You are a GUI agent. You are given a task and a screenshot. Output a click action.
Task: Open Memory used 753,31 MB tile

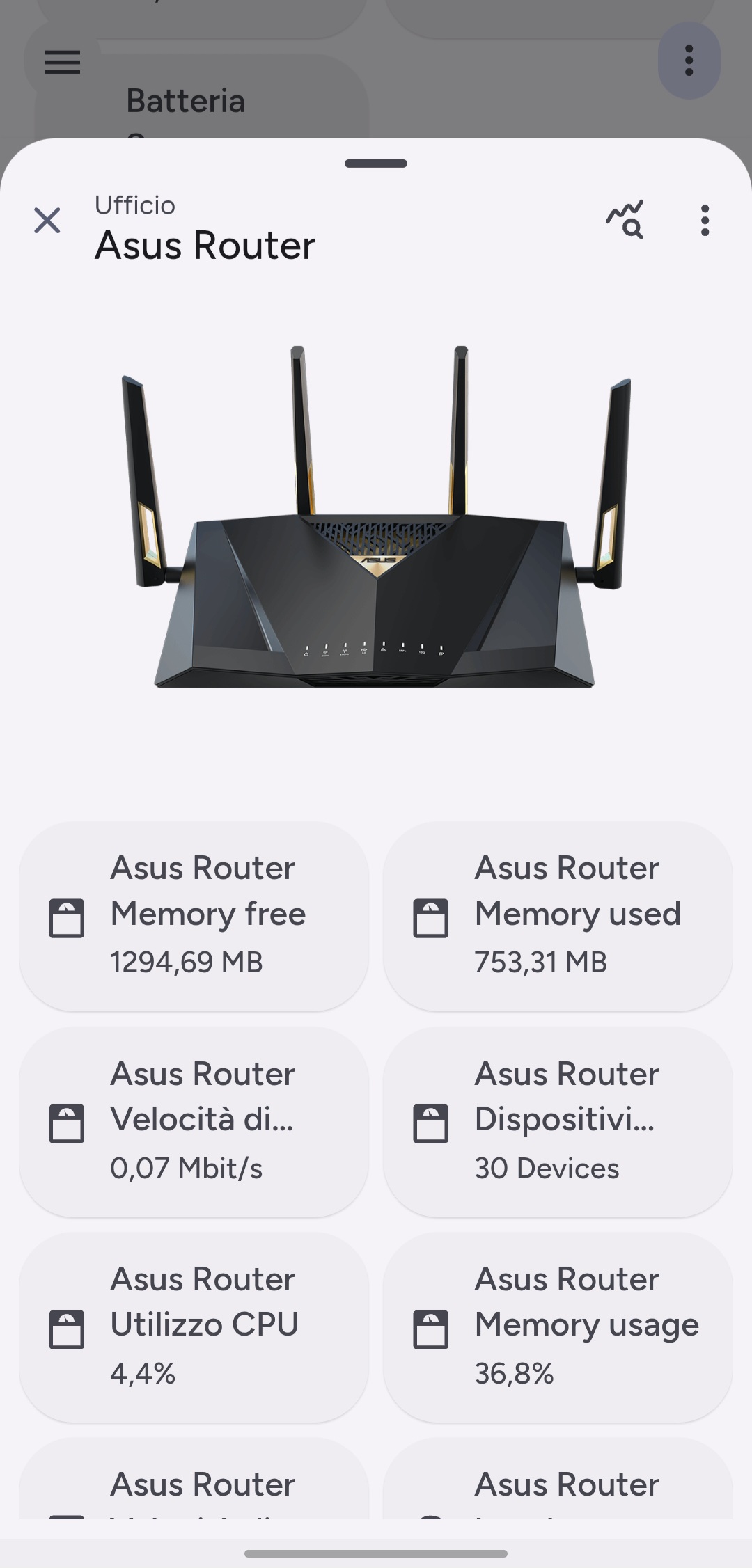tap(558, 917)
